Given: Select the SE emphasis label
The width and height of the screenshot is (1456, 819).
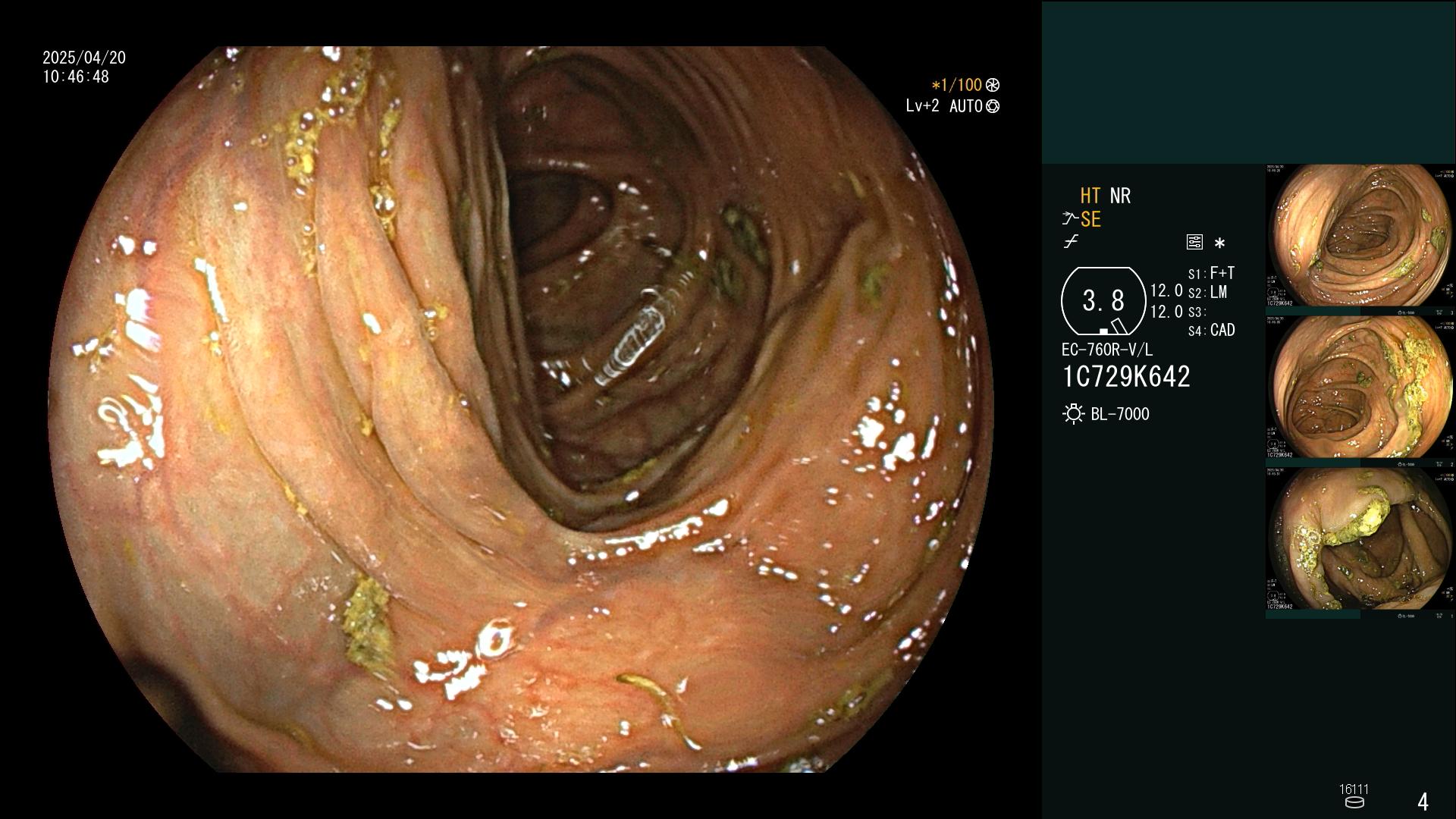Looking at the screenshot, I should [x=1090, y=220].
